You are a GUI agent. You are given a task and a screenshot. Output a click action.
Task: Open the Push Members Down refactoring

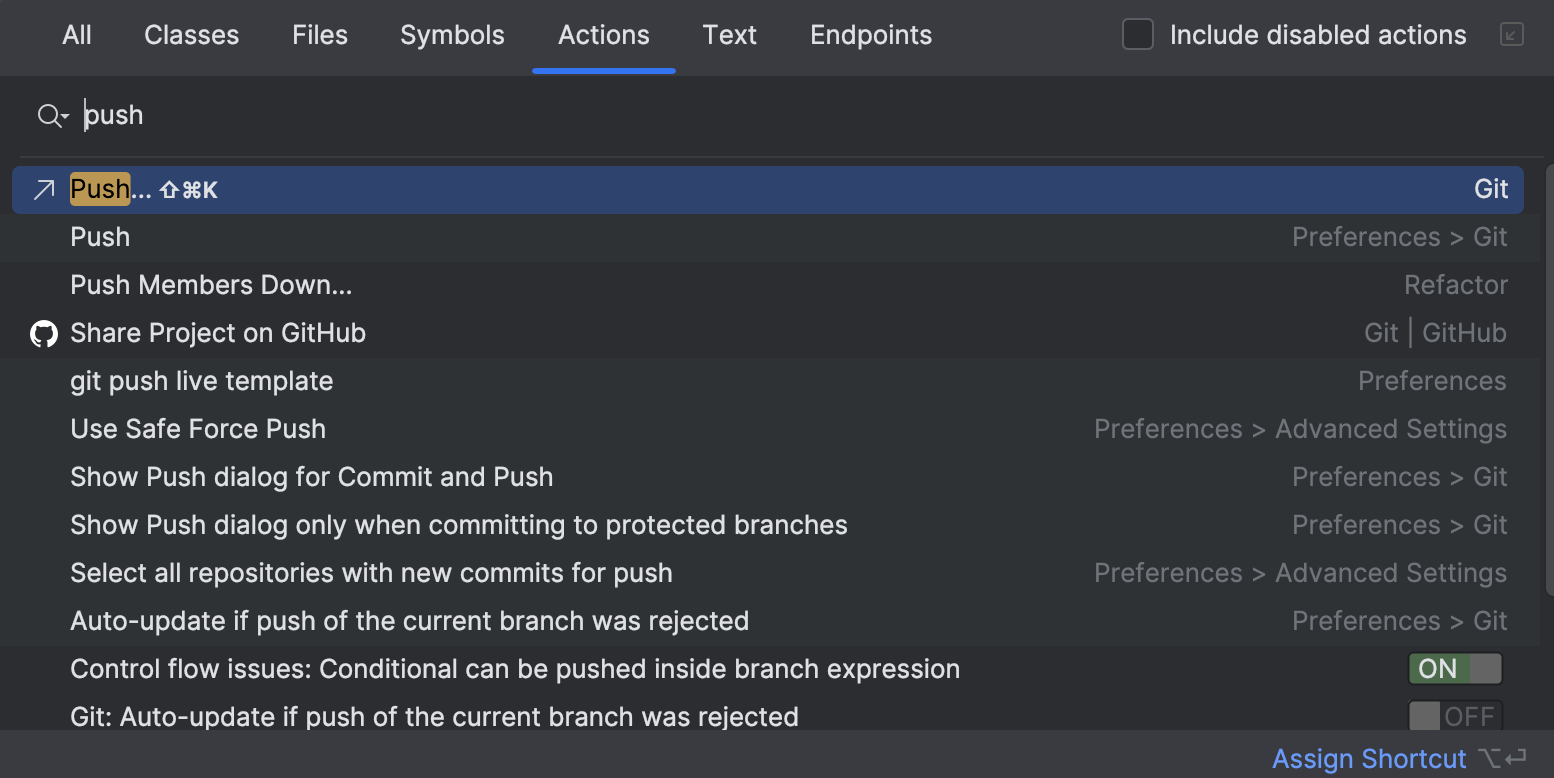pos(211,285)
